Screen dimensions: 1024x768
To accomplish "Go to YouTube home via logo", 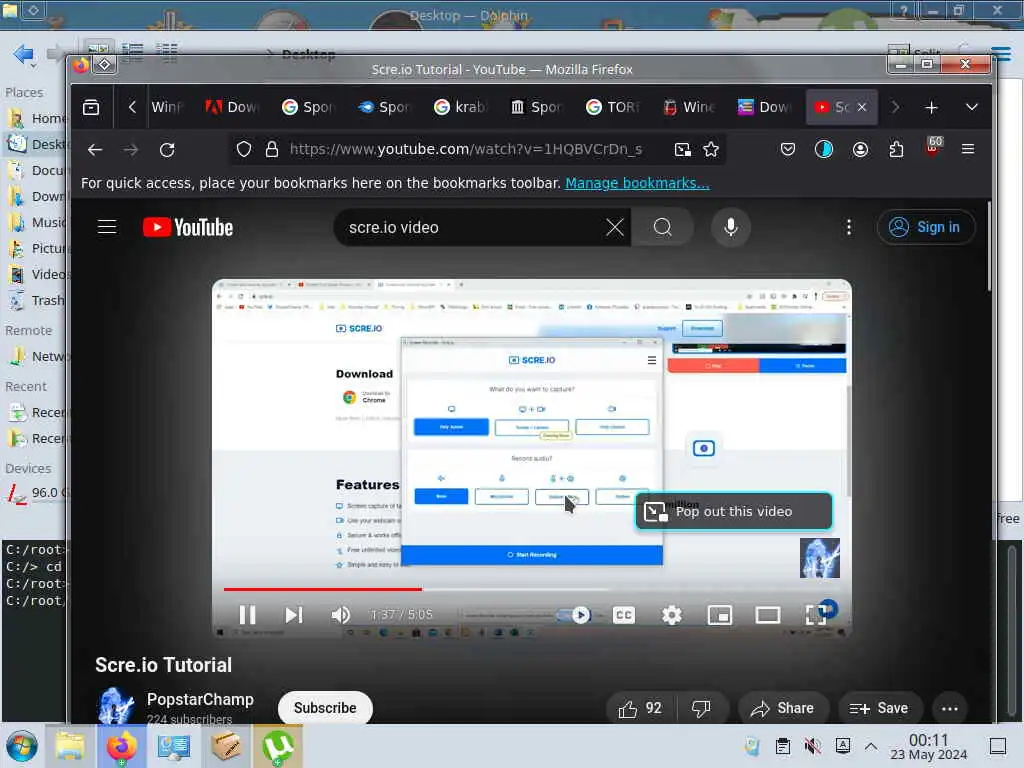I will (x=188, y=227).
